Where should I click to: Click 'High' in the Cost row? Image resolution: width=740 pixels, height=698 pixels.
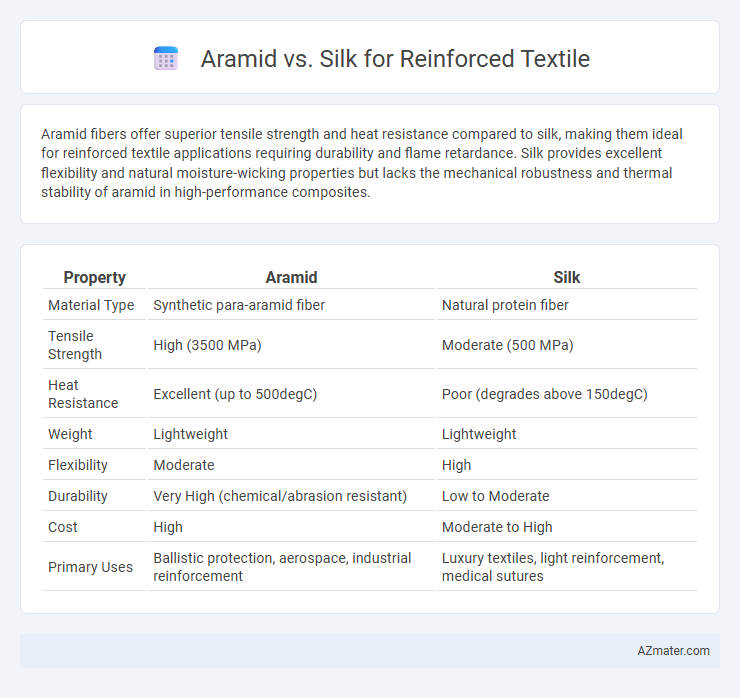(x=168, y=528)
